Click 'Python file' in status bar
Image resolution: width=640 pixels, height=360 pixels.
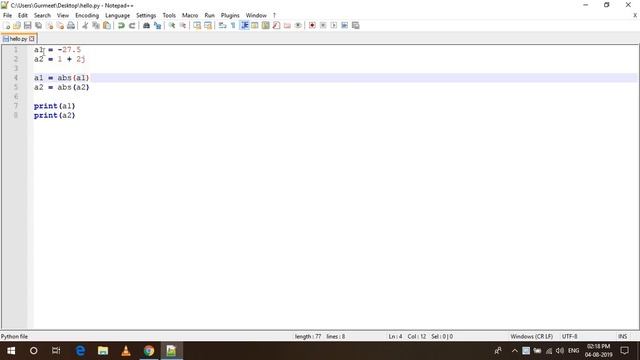[x=14, y=336]
